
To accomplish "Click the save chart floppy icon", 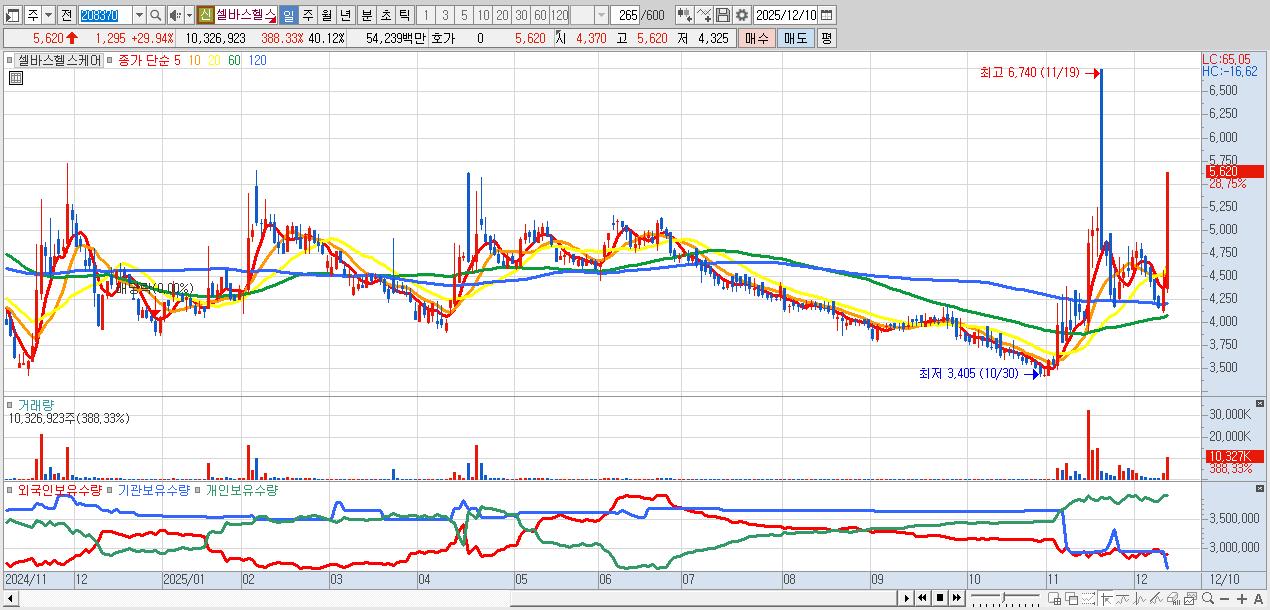I will click(723, 15).
